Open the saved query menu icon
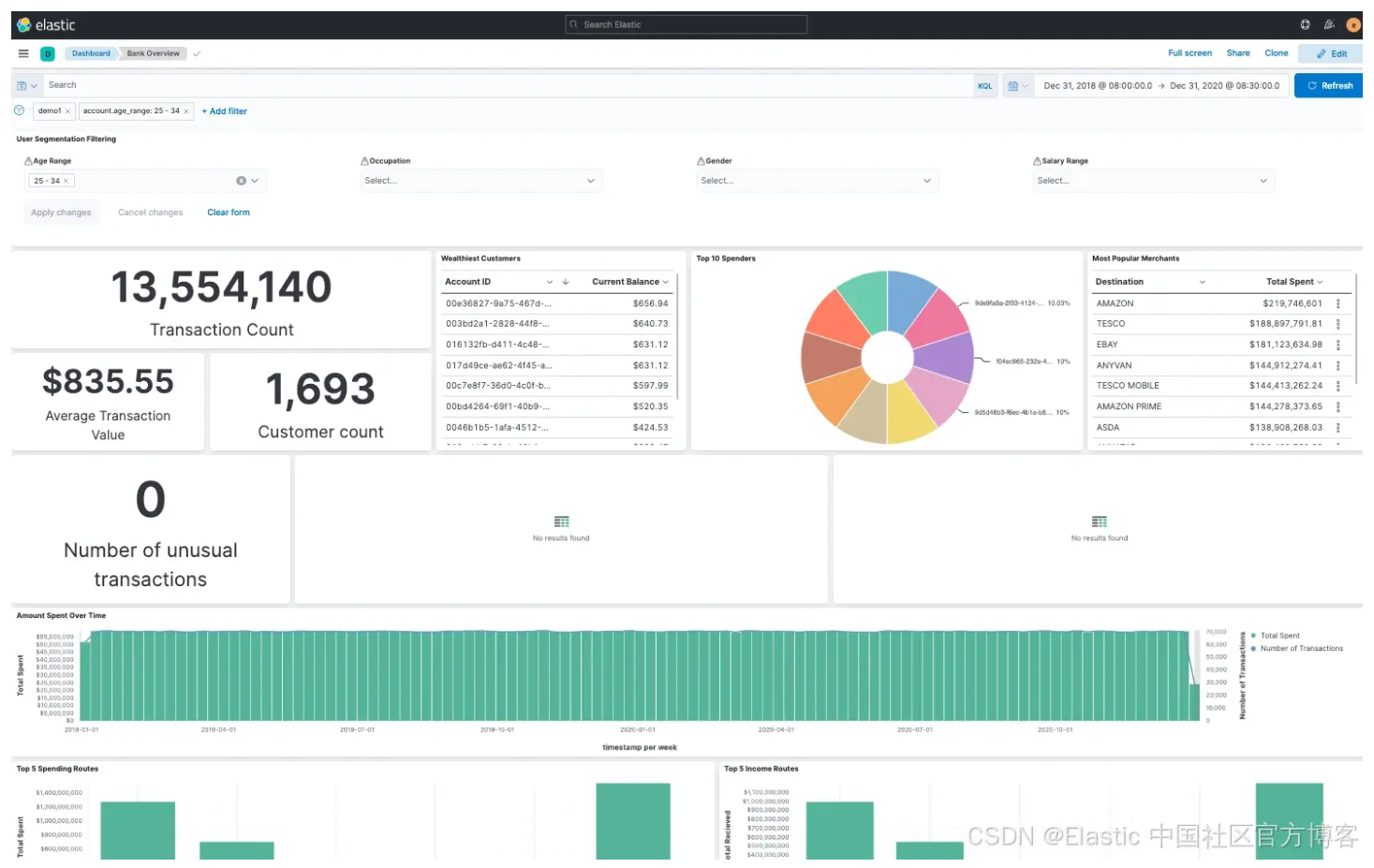 27,85
